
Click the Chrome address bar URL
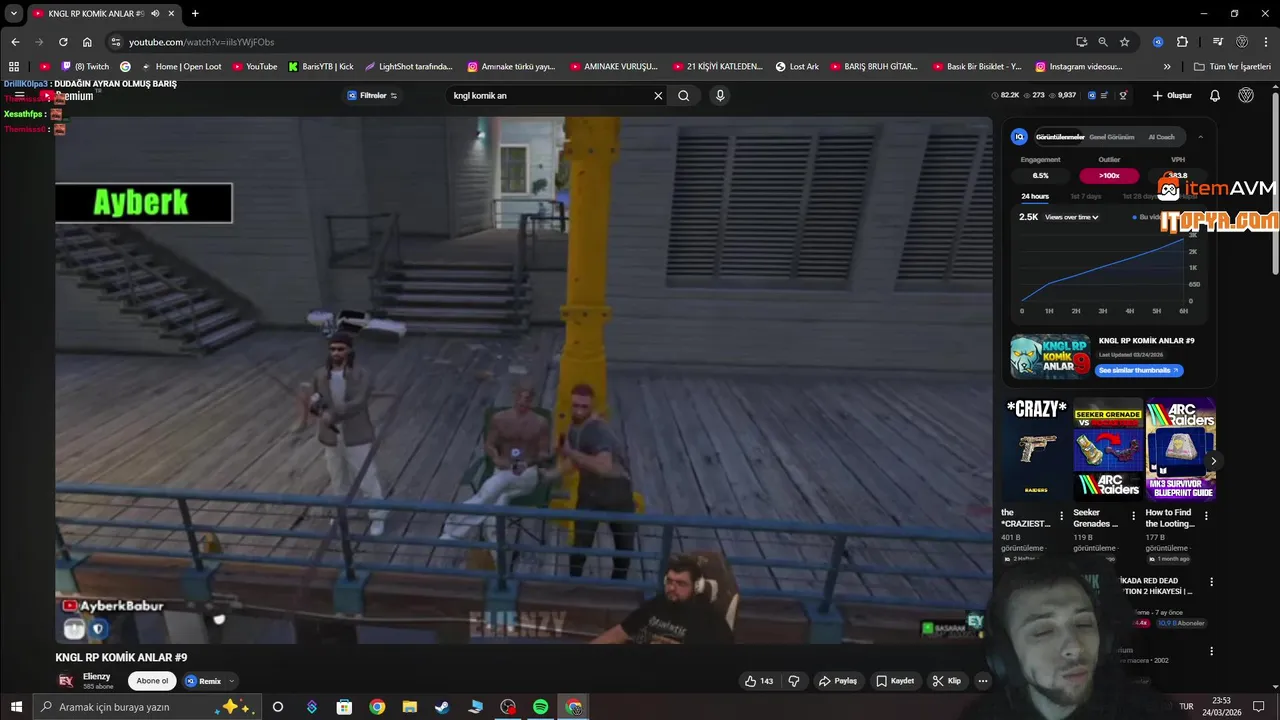click(x=201, y=42)
